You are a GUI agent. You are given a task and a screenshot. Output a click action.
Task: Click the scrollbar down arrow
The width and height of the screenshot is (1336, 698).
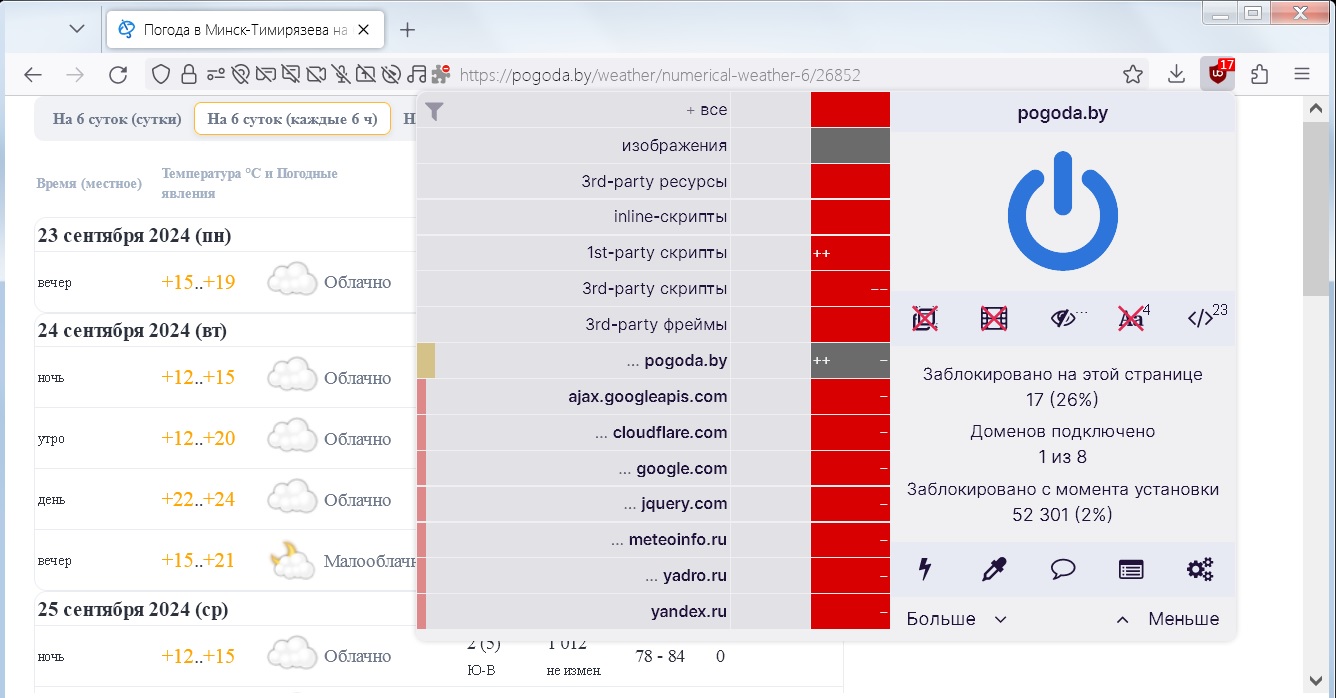(1314, 683)
